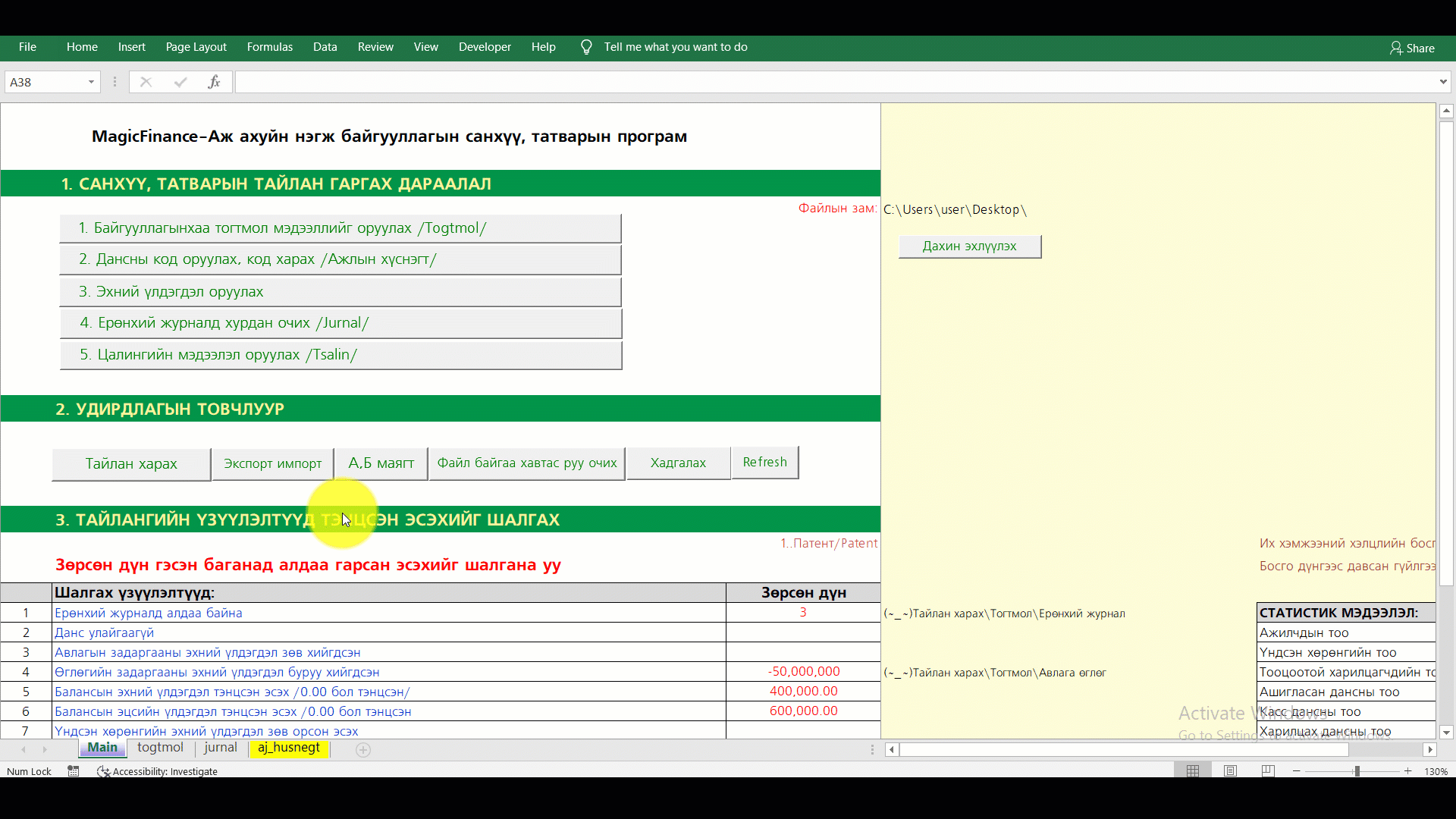
Task: Click the Tell me lightbulb icon
Action: (586, 47)
